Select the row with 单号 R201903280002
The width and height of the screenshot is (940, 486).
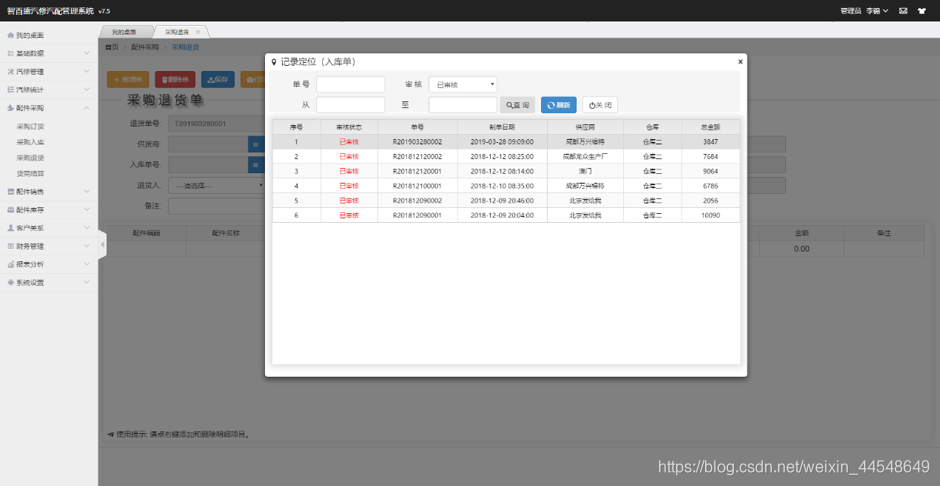[506, 142]
